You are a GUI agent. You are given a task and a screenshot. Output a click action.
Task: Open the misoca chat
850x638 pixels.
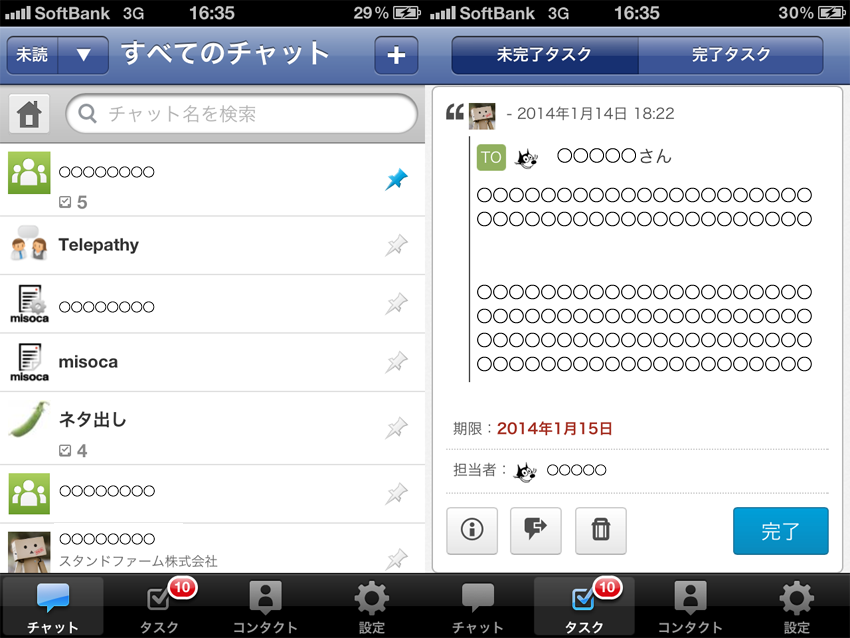point(212,362)
